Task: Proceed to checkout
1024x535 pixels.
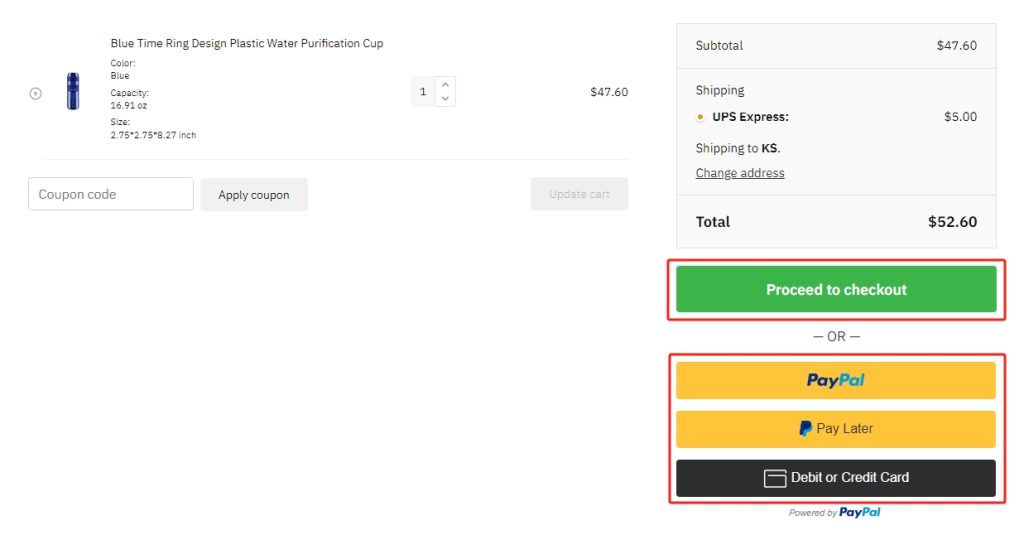Action: point(836,289)
